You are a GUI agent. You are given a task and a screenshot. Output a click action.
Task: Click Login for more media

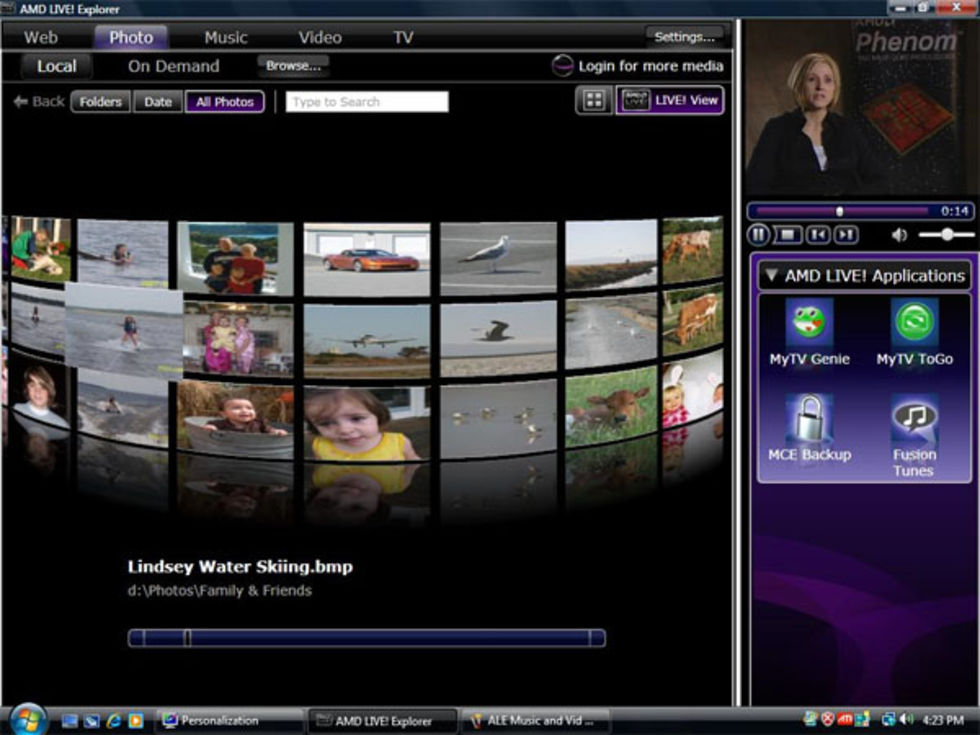coord(637,67)
